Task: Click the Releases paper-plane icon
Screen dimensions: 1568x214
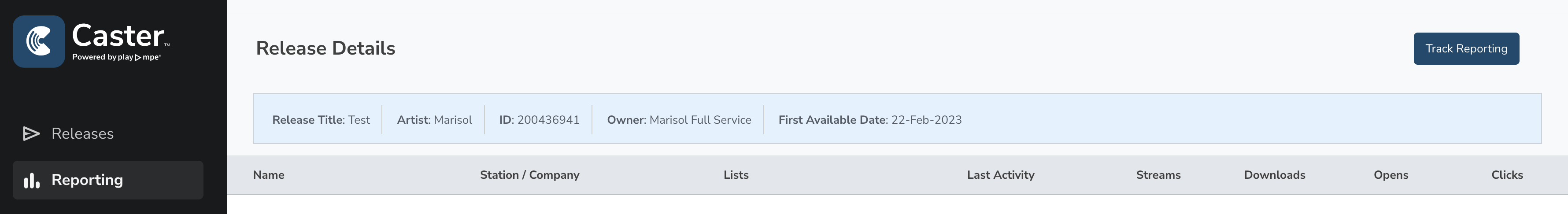Action: [31, 134]
